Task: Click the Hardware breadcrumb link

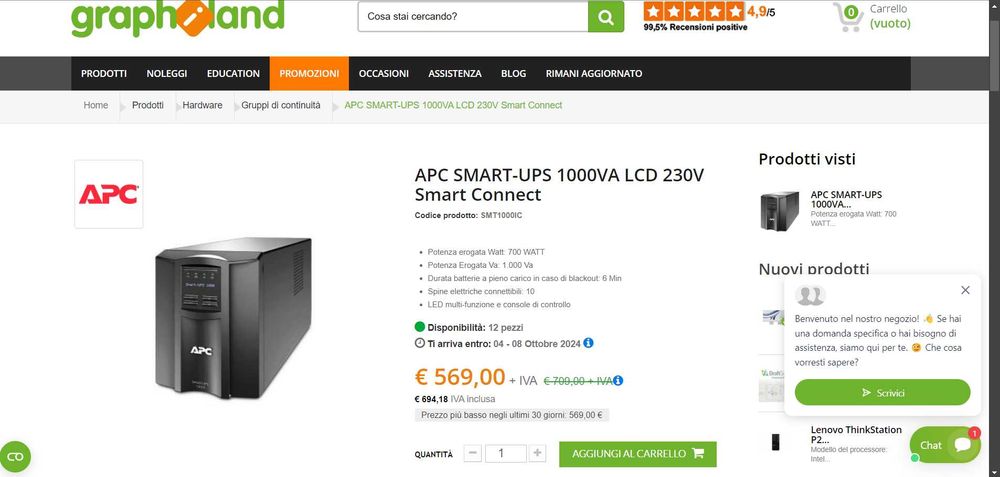Action: [202, 105]
